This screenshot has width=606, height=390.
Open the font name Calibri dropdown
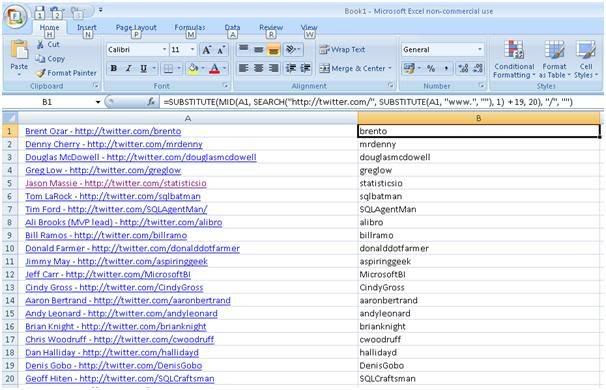[164, 49]
